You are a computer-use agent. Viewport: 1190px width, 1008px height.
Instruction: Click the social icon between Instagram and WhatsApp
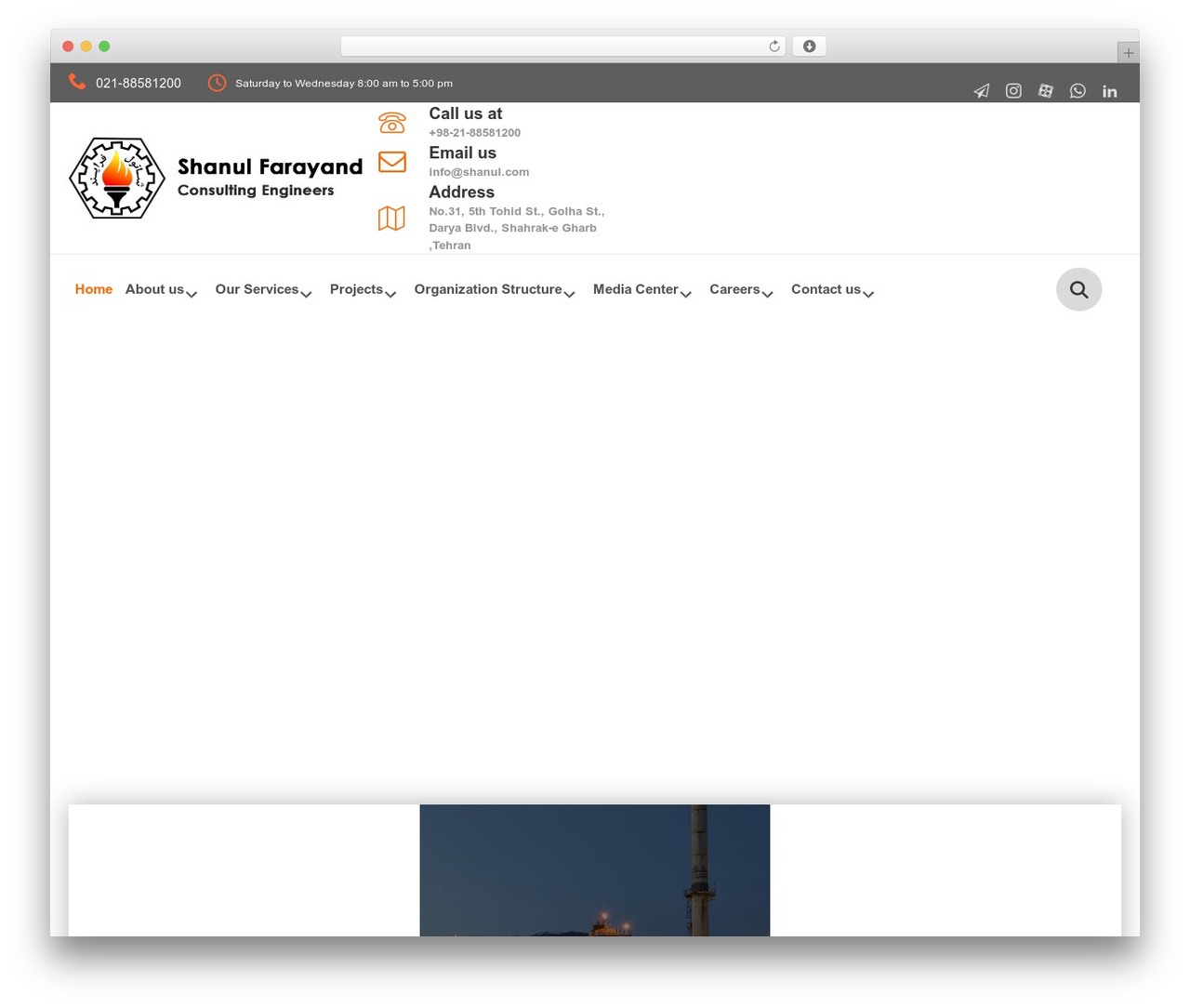coord(1046,90)
